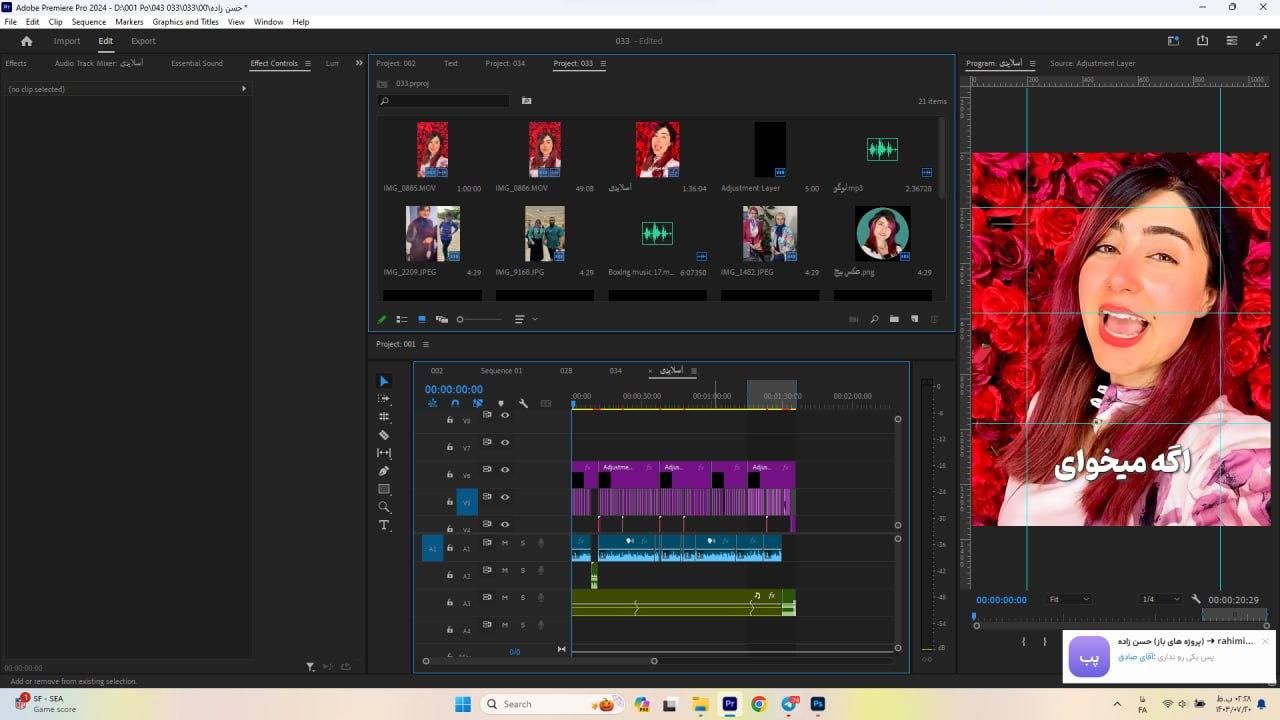The height and width of the screenshot is (720, 1280).
Task: Hide track V6 with eye icon
Action: tap(505, 470)
